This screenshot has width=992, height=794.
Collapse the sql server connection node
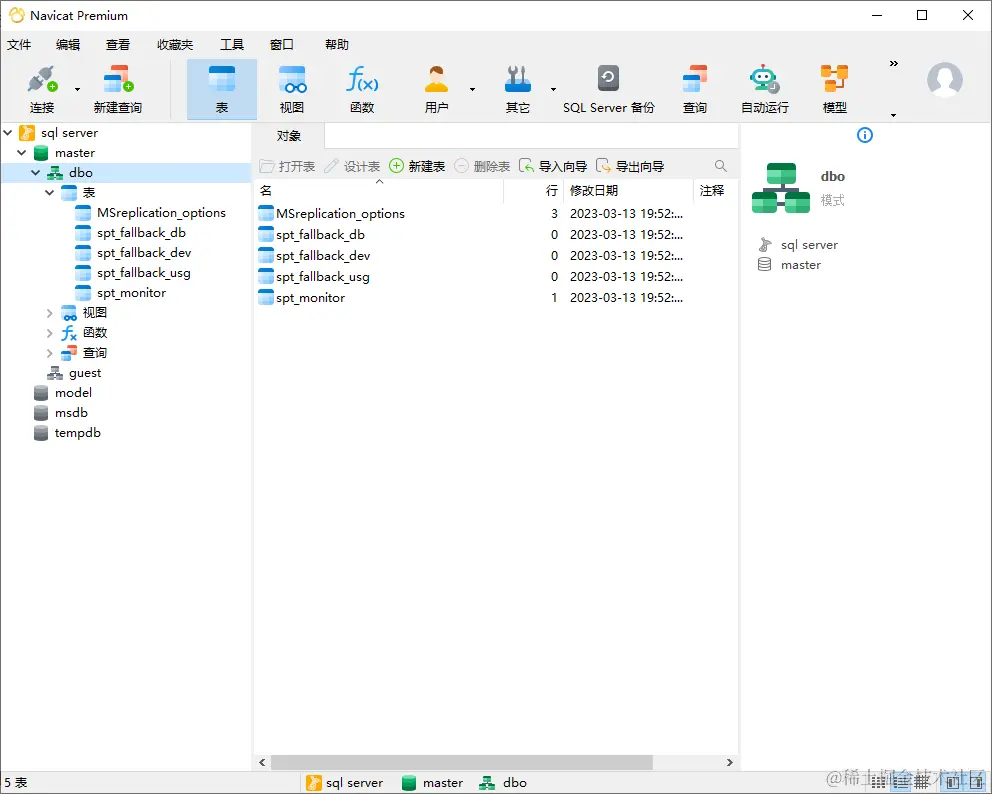click(8, 133)
